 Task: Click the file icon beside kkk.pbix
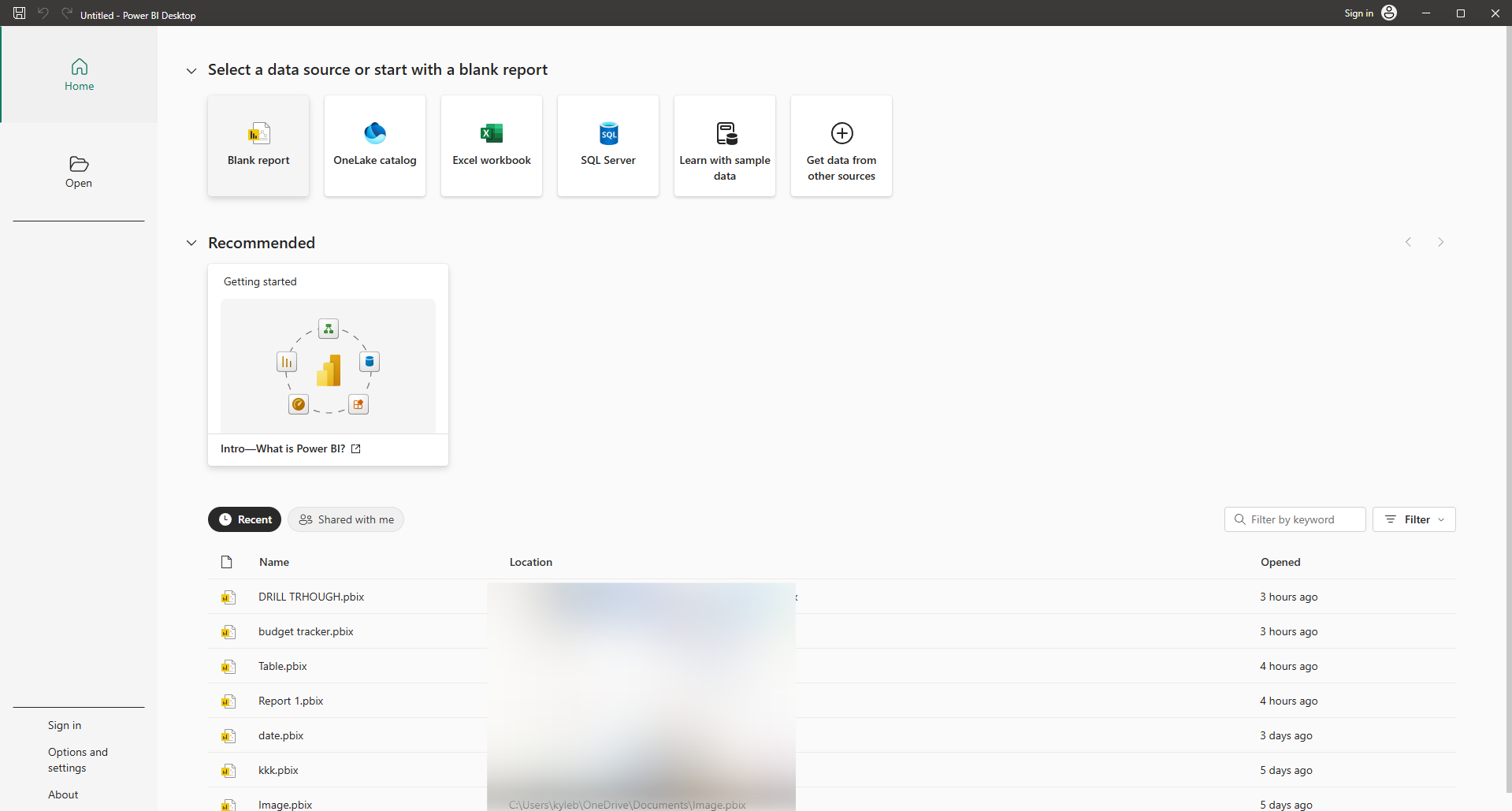[228, 771]
